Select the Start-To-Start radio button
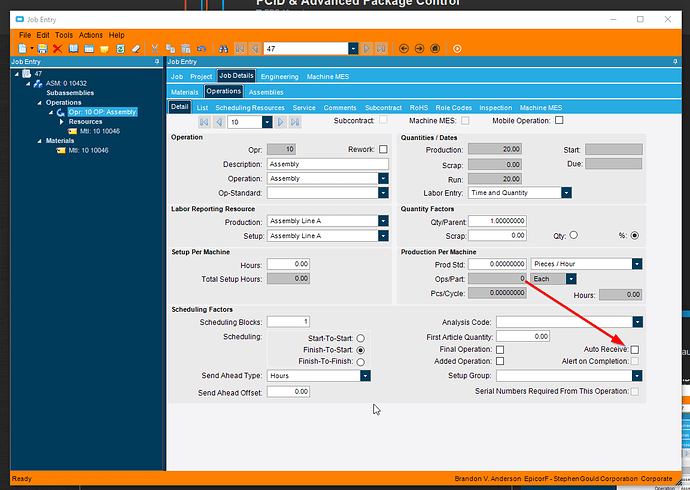The width and height of the screenshot is (690, 490). [x=360, y=338]
